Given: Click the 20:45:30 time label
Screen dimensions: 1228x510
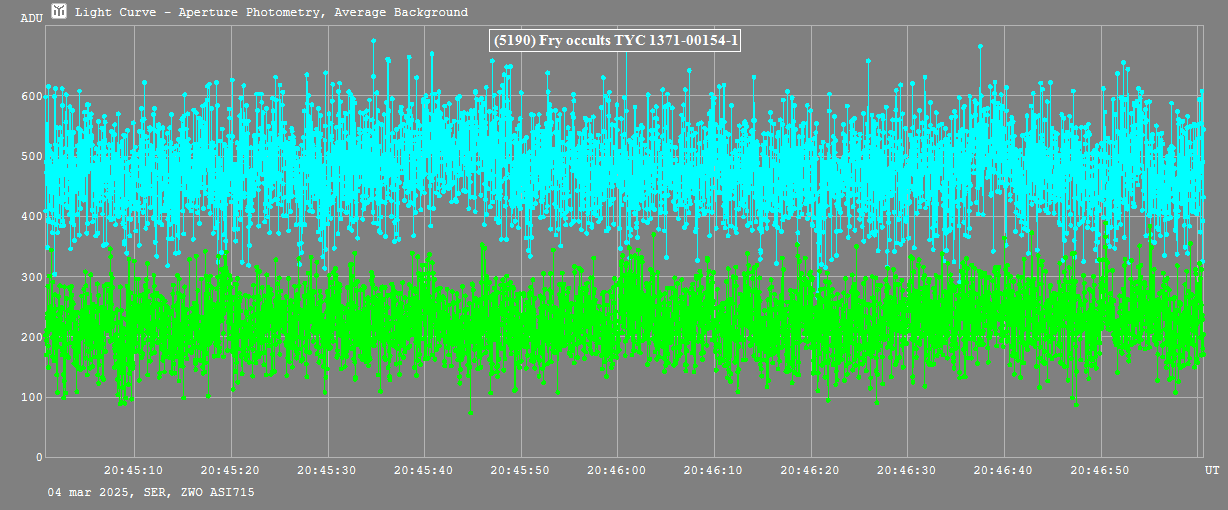Looking at the screenshot, I should tap(328, 469).
